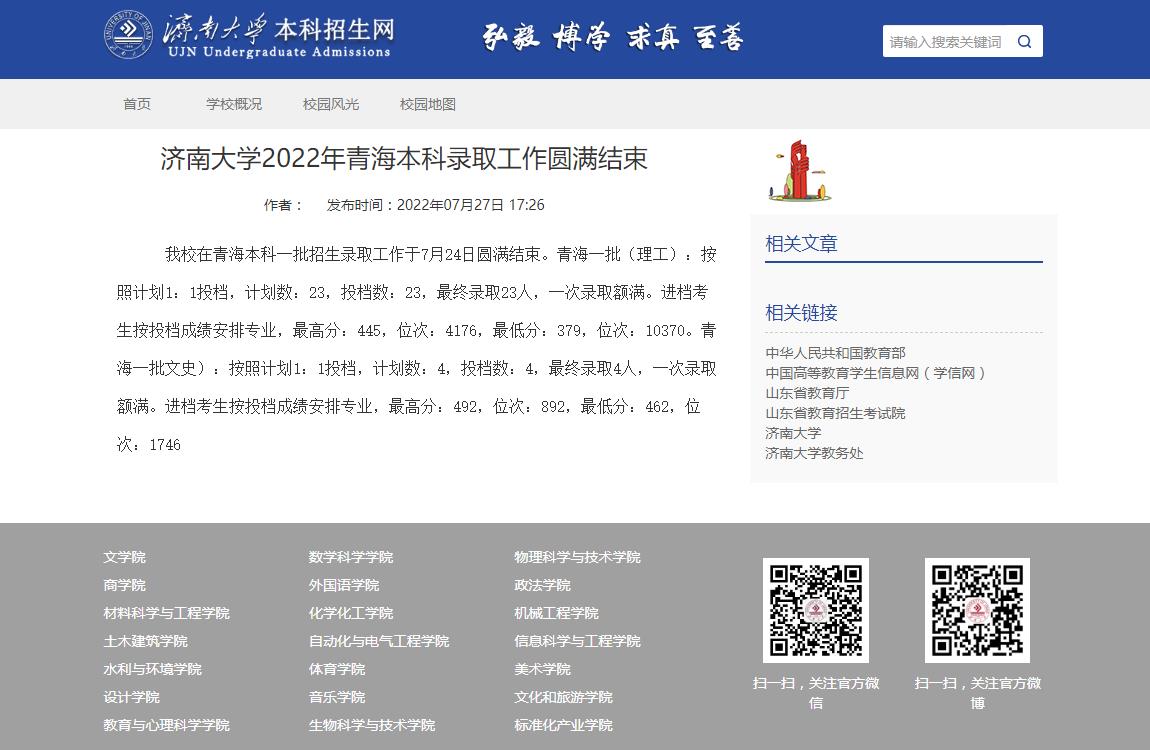Click the 相关文章 heading
Viewport: 1150px width, 750px height.
(801, 243)
